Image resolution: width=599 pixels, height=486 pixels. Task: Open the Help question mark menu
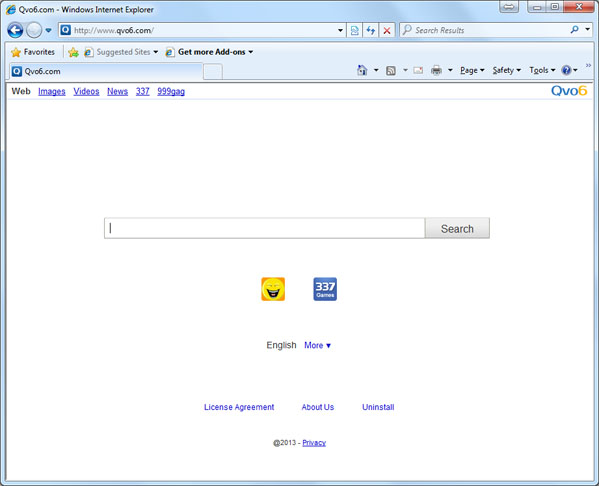569,70
